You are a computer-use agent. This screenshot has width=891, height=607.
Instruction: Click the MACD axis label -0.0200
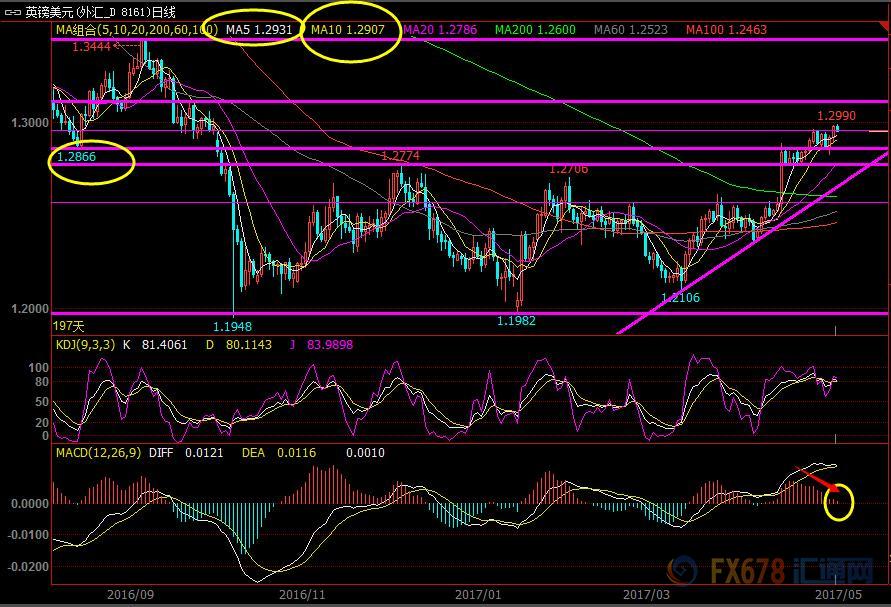click(x=28, y=567)
